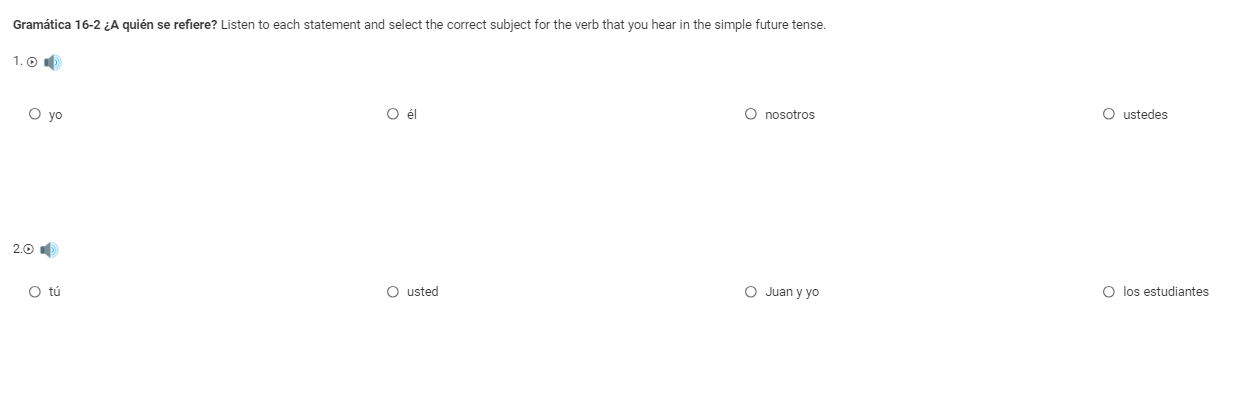The image size is (1248, 410).
Task: Click the 'tú' label text
Action: tap(55, 292)
